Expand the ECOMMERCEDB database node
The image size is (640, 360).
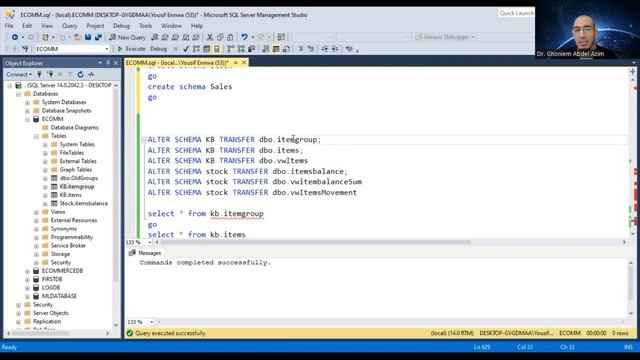click(27, 271)
